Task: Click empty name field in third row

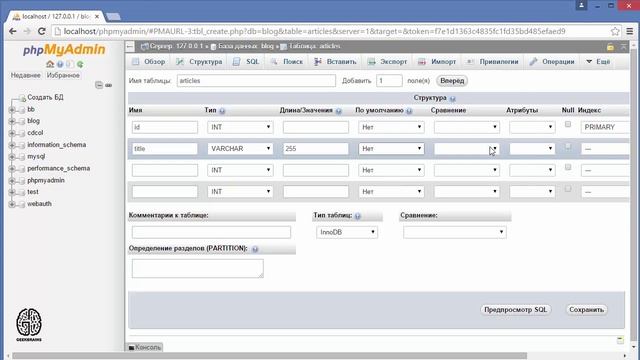Action: (164, 170)
